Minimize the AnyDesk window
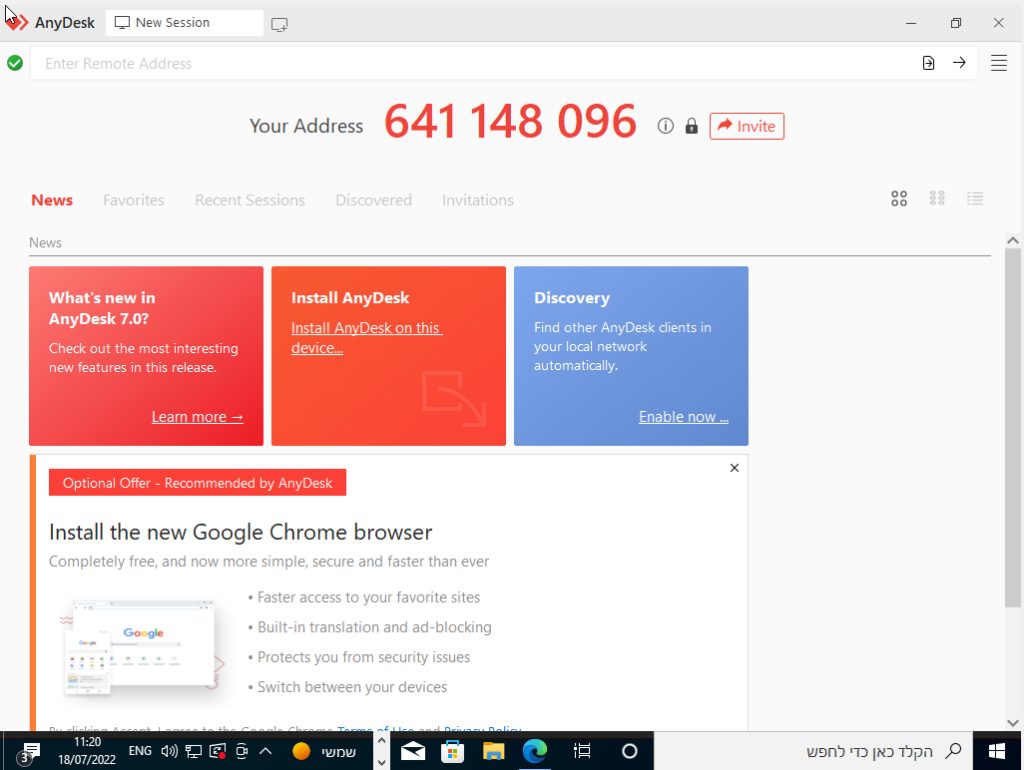 (911, 23)
